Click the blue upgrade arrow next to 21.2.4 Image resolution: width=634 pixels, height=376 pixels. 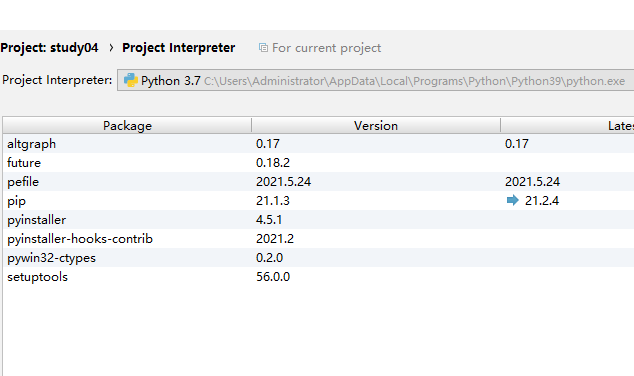point(512,200)
